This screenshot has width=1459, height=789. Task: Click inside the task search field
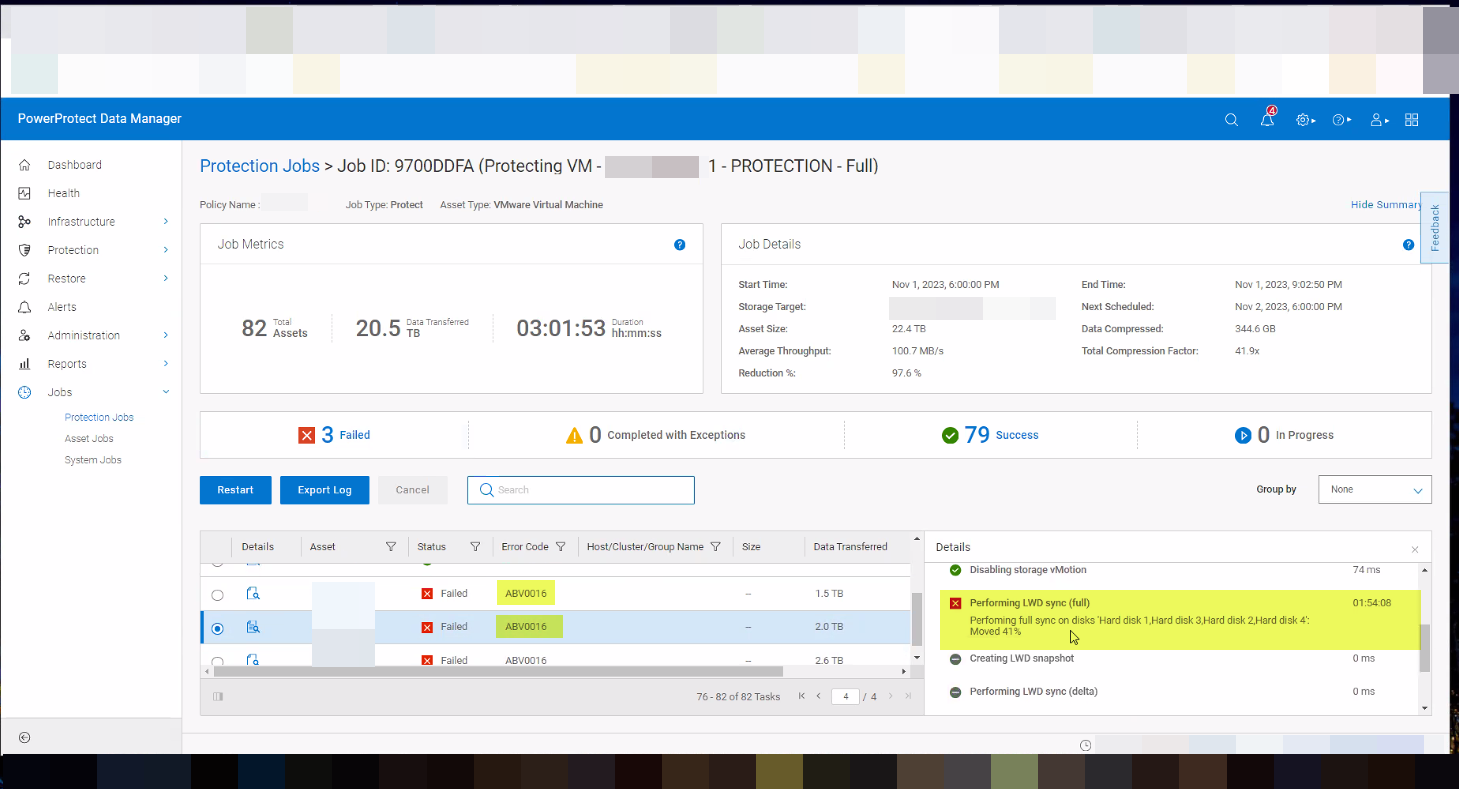(580, 490)
